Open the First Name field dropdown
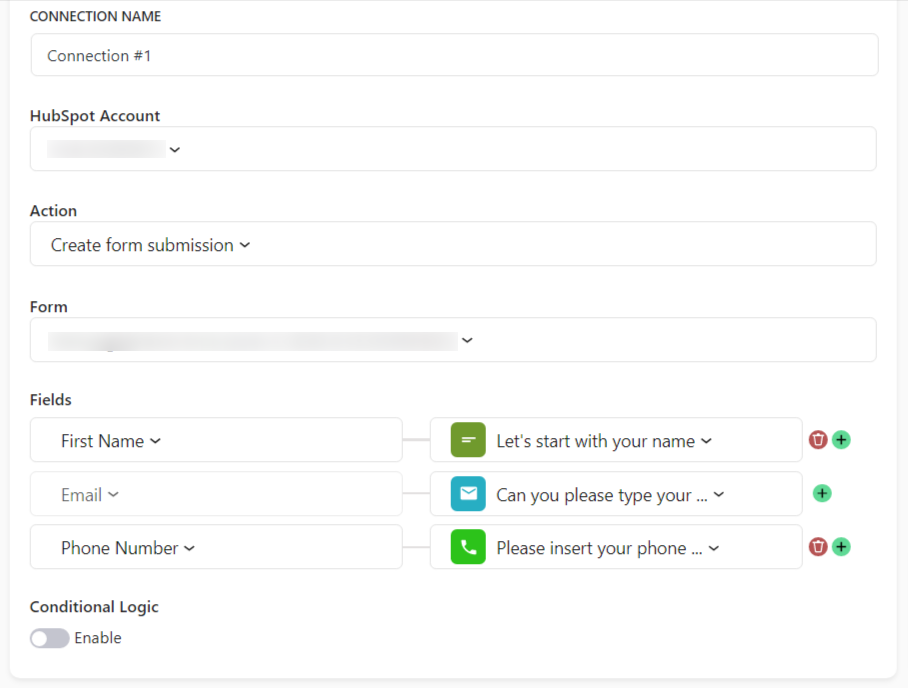Image resolution: width=908 pixels, height=688 pixels. (216, 440)
